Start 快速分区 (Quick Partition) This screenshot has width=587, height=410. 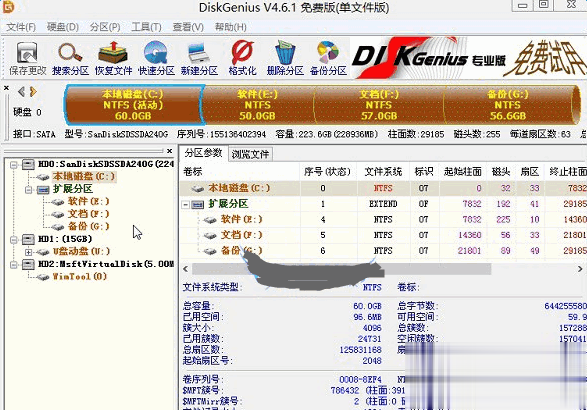[x=156, y=58]
